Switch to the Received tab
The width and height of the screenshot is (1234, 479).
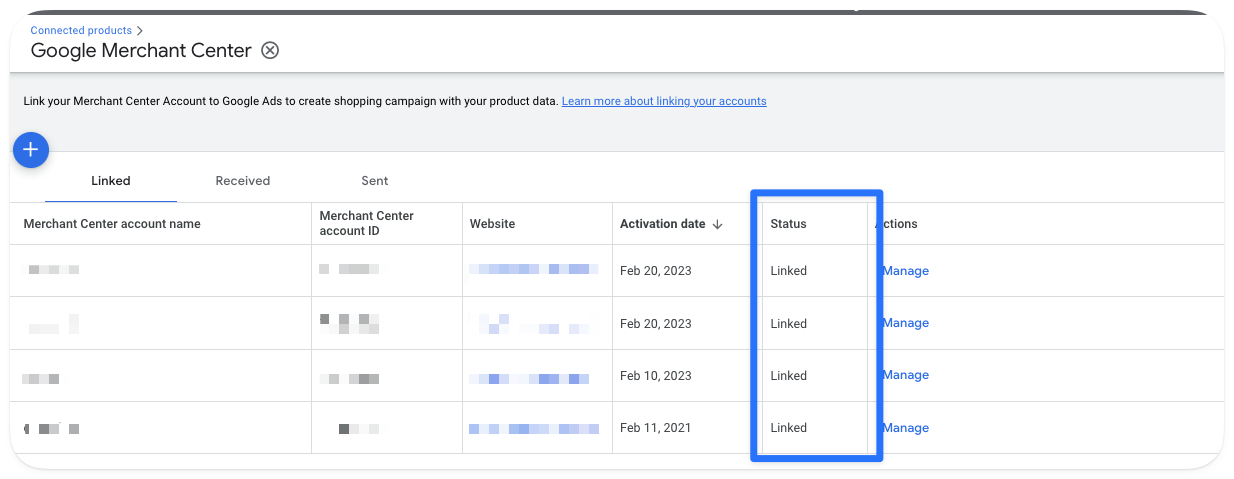[x=243, y=181]
